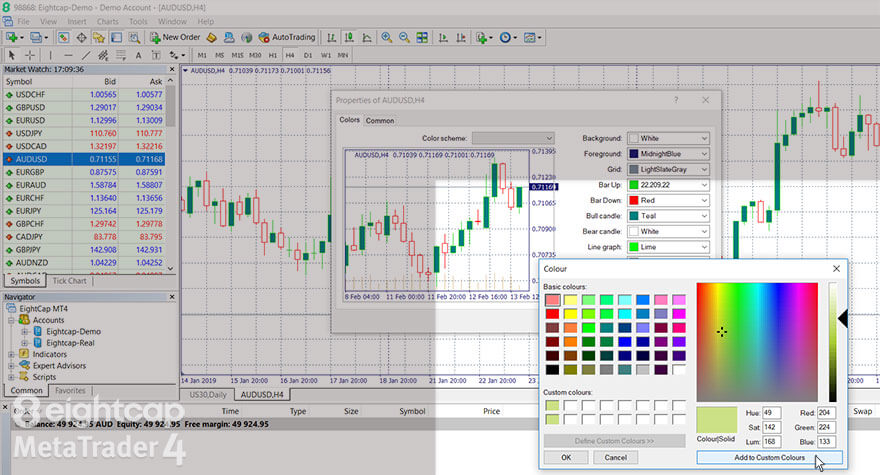Collapse the Accounts tree node
Viewport: 880px width, 475px height.
point(11,320)
